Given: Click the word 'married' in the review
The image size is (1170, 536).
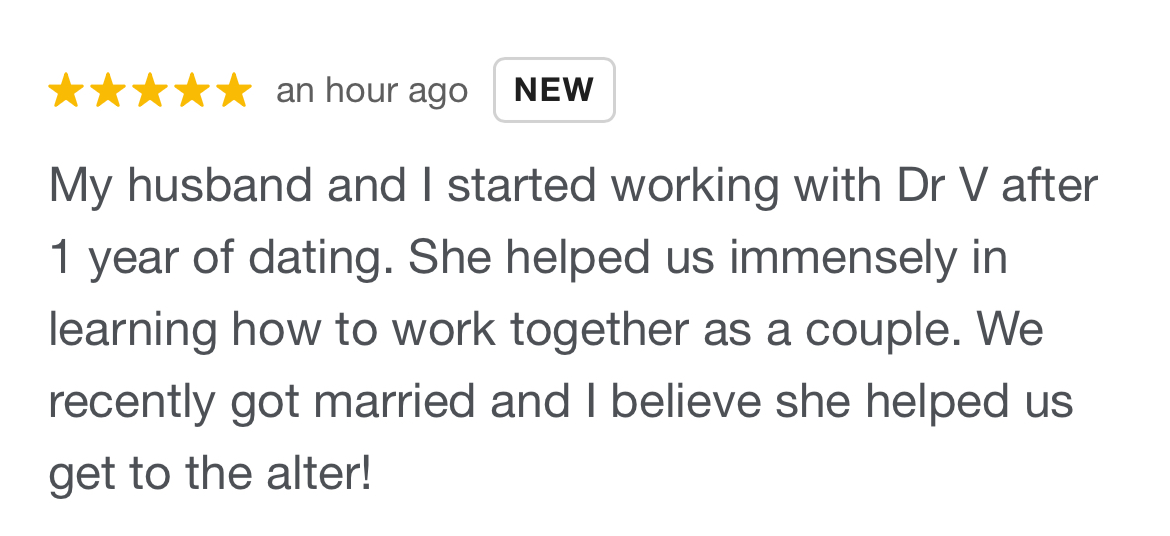Looking at the screenshot, I should (x=393, y=402).
